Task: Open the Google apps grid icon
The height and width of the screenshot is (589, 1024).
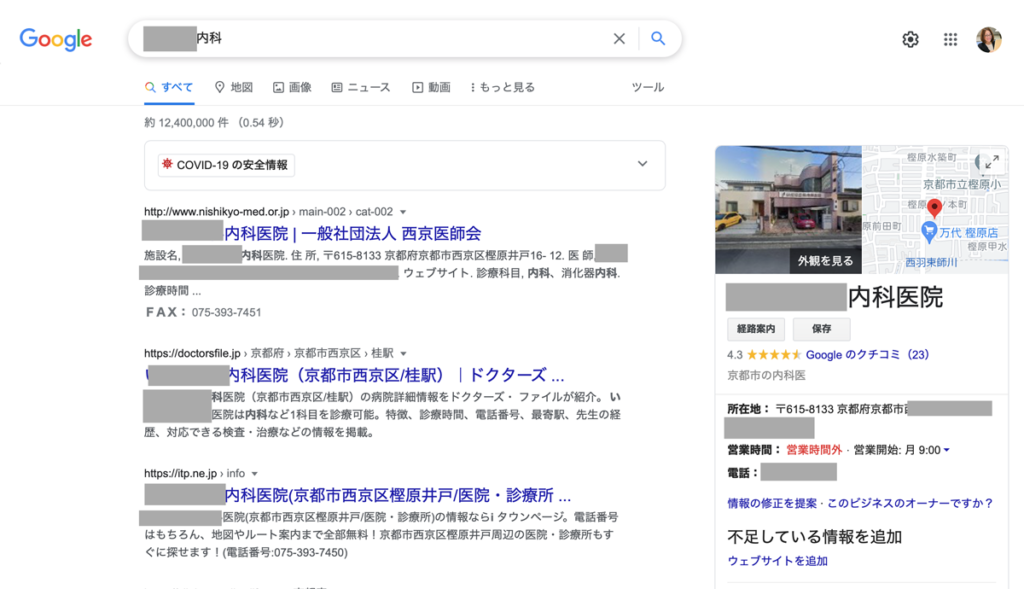Action: point(950,40)
